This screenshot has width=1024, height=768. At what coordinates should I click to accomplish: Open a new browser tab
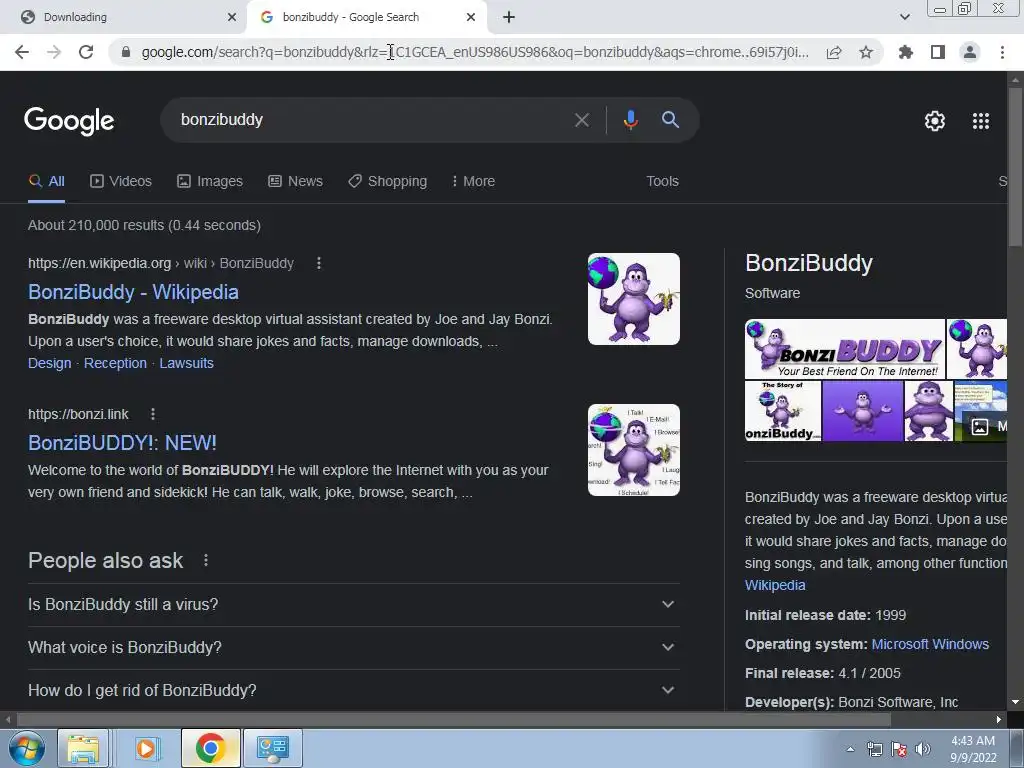click(509, 18)
